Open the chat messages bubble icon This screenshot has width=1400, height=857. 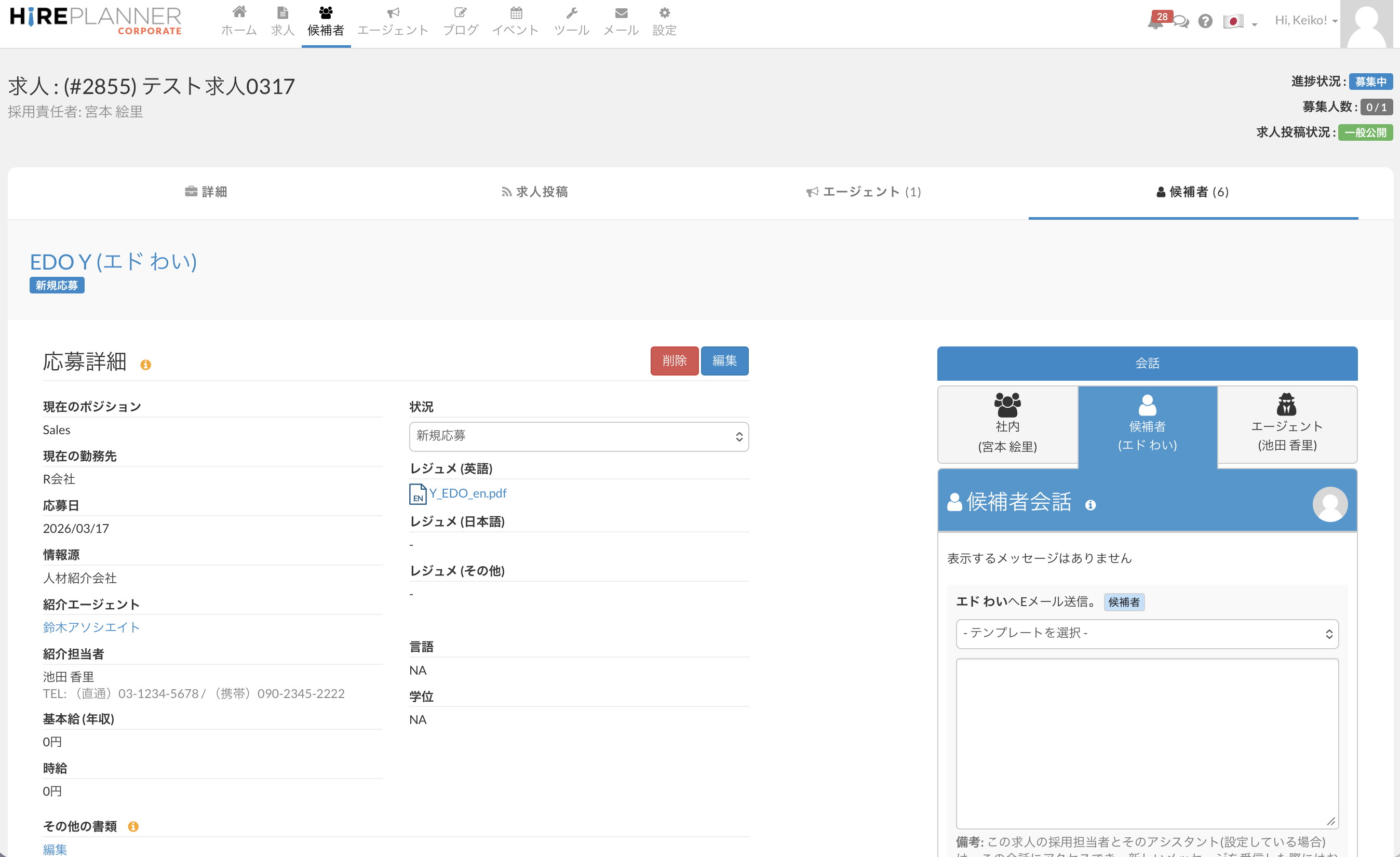[1181, 22]
